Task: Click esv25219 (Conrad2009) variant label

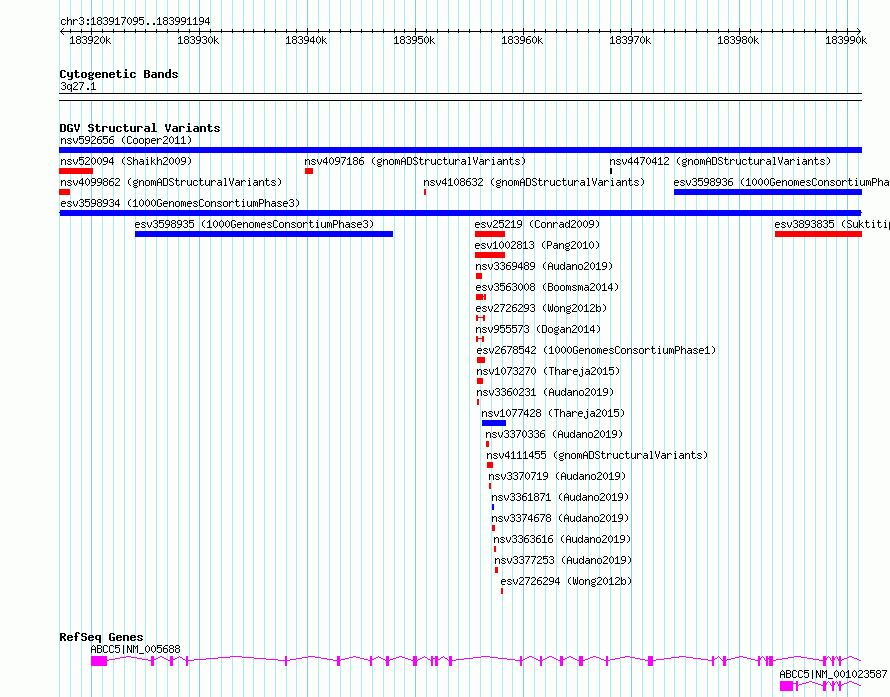Action: click(538, 224)
